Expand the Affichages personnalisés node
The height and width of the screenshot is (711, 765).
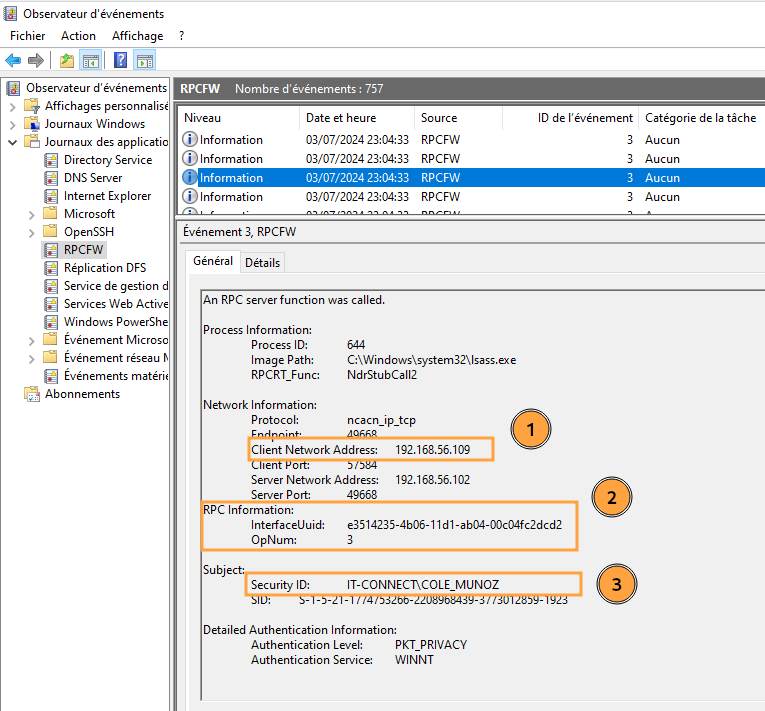(13, 106)
